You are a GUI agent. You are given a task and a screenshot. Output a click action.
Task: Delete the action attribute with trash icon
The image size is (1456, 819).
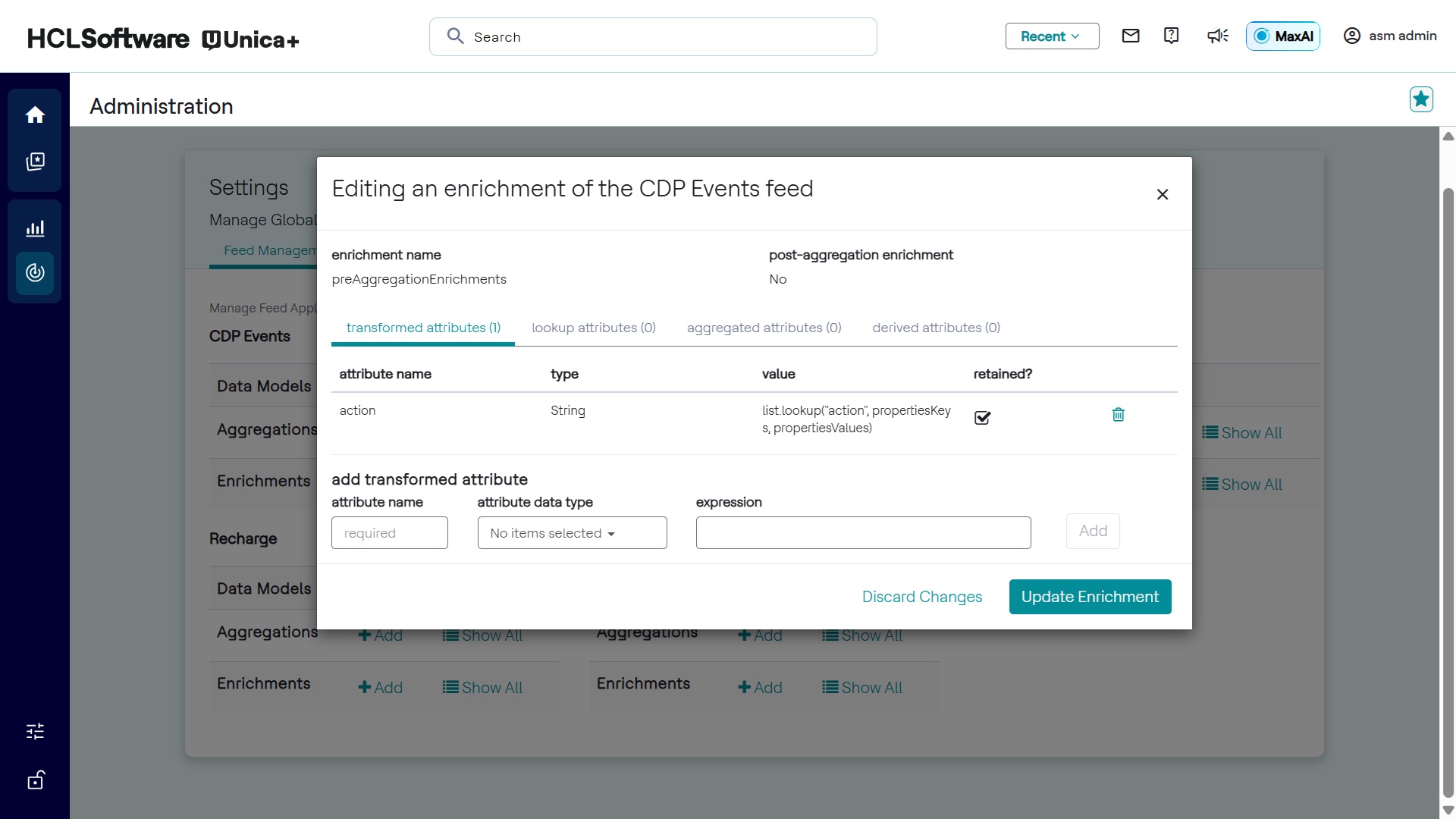1118,415
